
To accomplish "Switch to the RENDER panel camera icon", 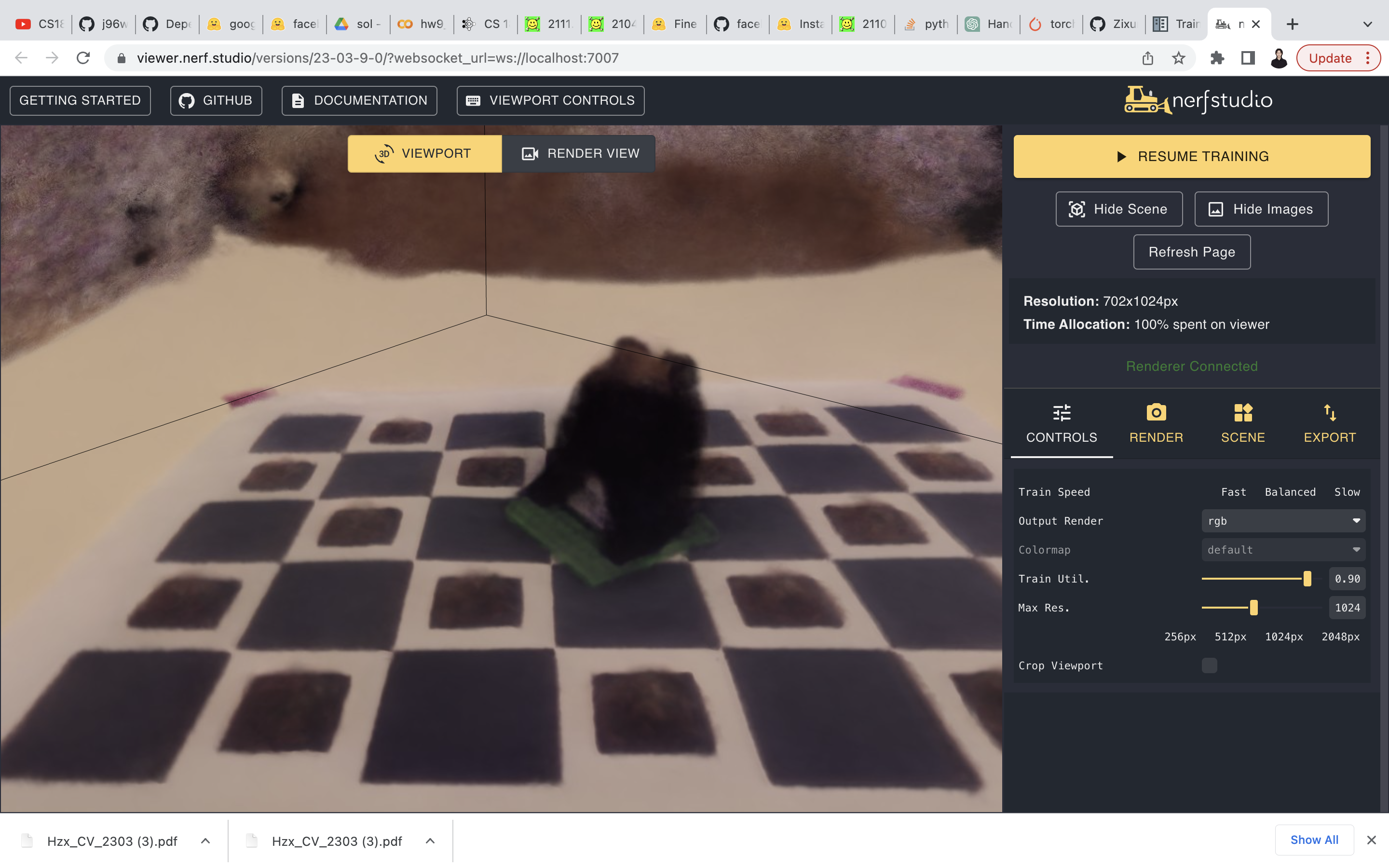I will (x=1156, y=413).
